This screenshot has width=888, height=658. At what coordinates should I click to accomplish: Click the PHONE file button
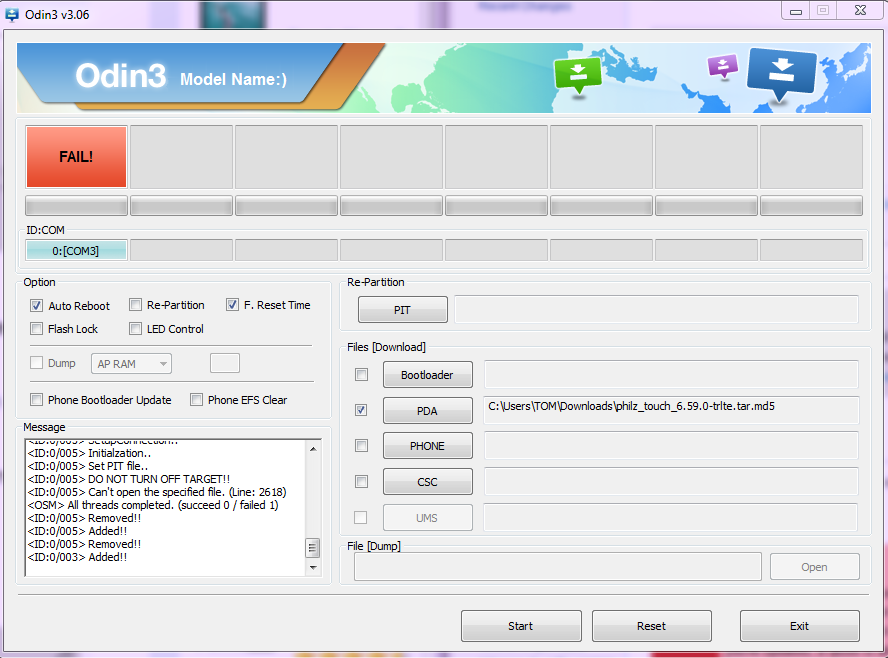pos(428,446)
